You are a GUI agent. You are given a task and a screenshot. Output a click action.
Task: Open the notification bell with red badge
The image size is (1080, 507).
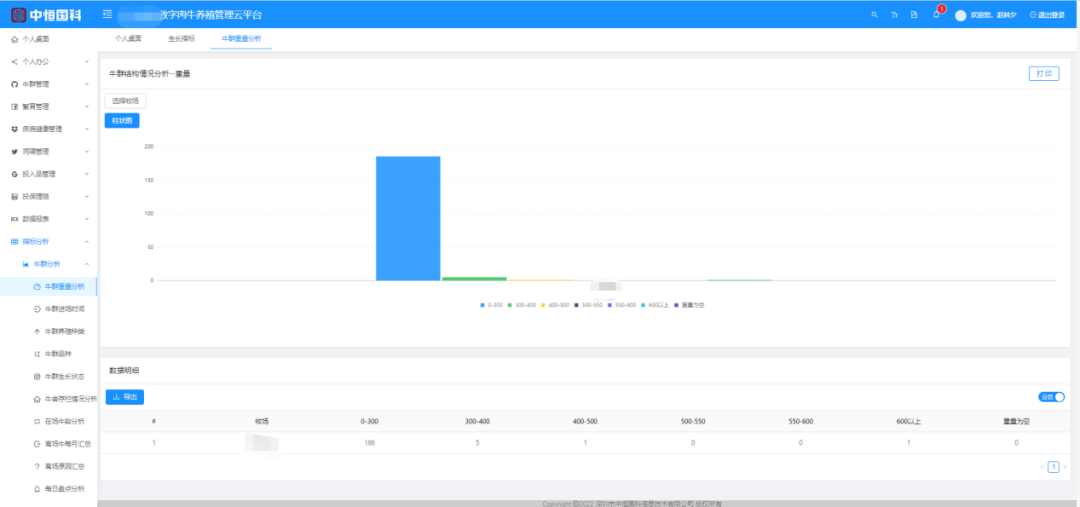tap(935, 14)
